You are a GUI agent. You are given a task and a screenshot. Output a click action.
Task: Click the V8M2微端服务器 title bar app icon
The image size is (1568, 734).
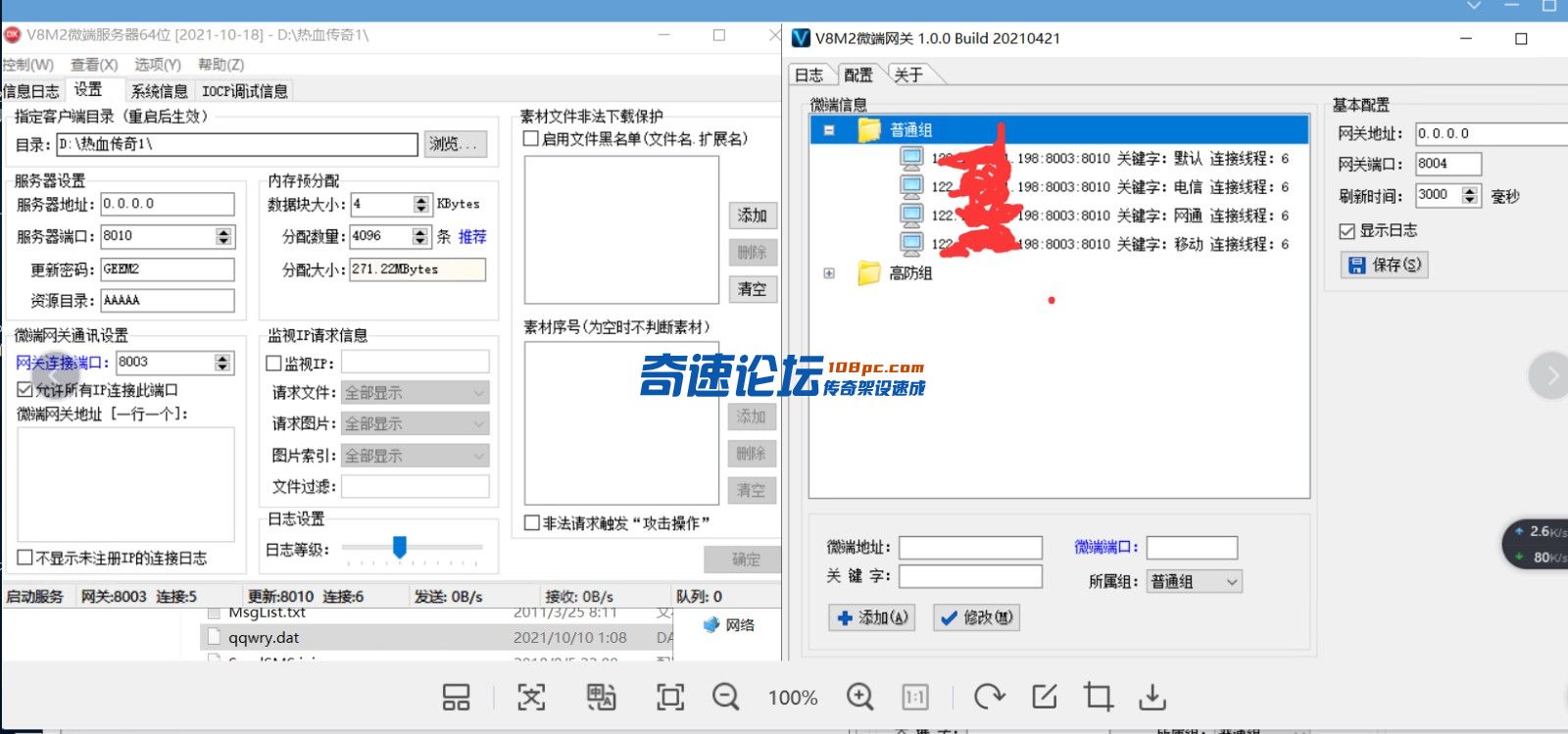tap(12, 34)
